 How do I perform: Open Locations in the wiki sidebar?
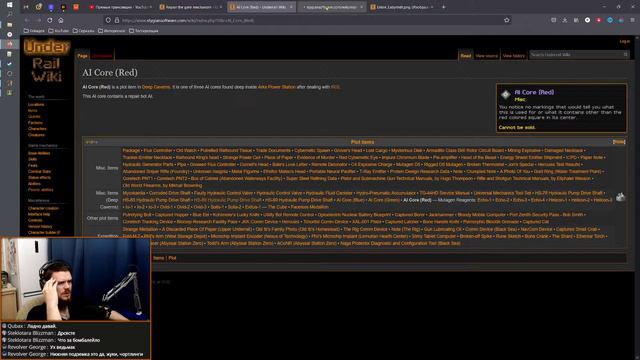36,104
